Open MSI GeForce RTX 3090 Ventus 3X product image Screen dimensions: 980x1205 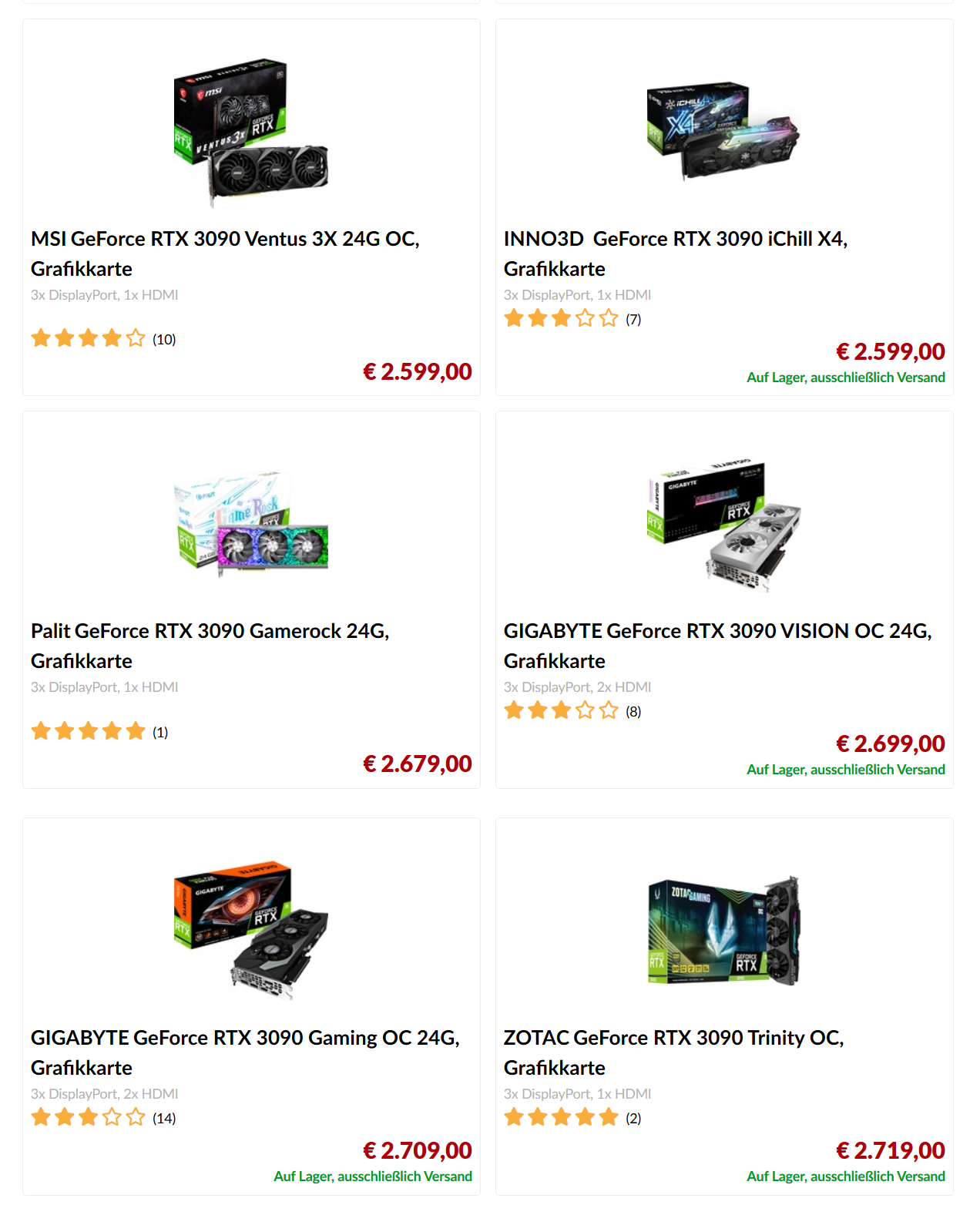[x=251, y=132]
